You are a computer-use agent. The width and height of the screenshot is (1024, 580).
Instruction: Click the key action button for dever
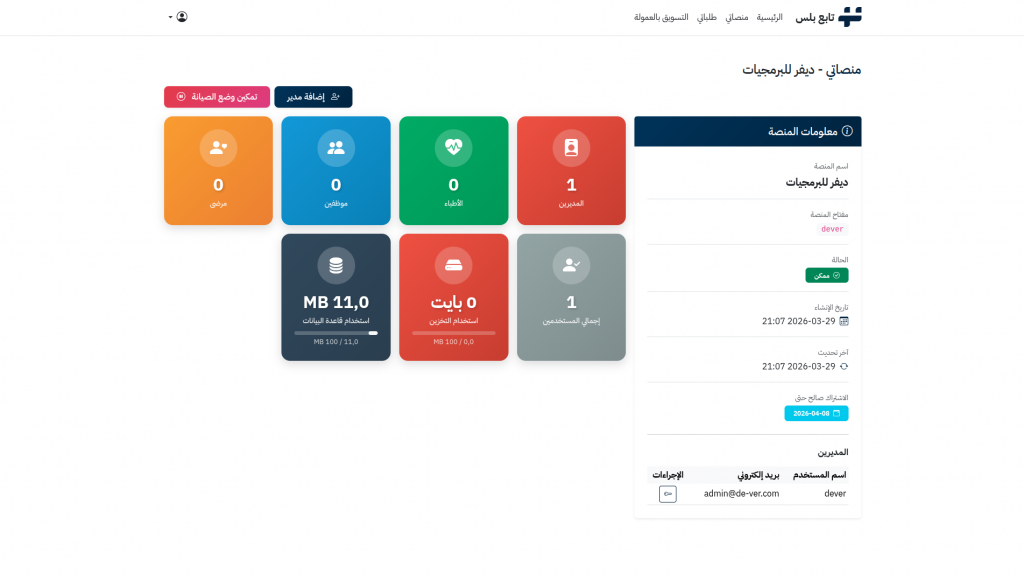point(668,494)
